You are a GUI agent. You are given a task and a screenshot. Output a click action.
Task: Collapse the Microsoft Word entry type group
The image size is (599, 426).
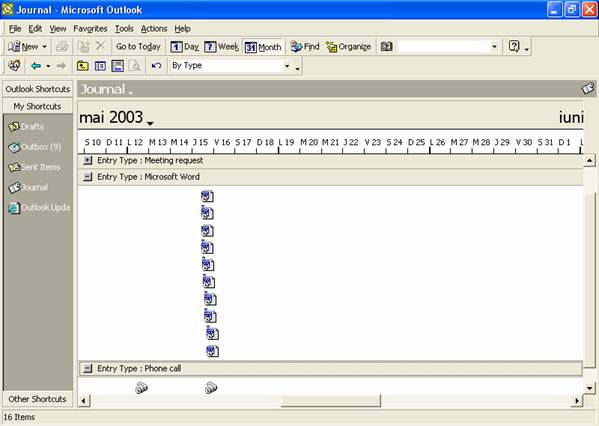coord(88,177)
